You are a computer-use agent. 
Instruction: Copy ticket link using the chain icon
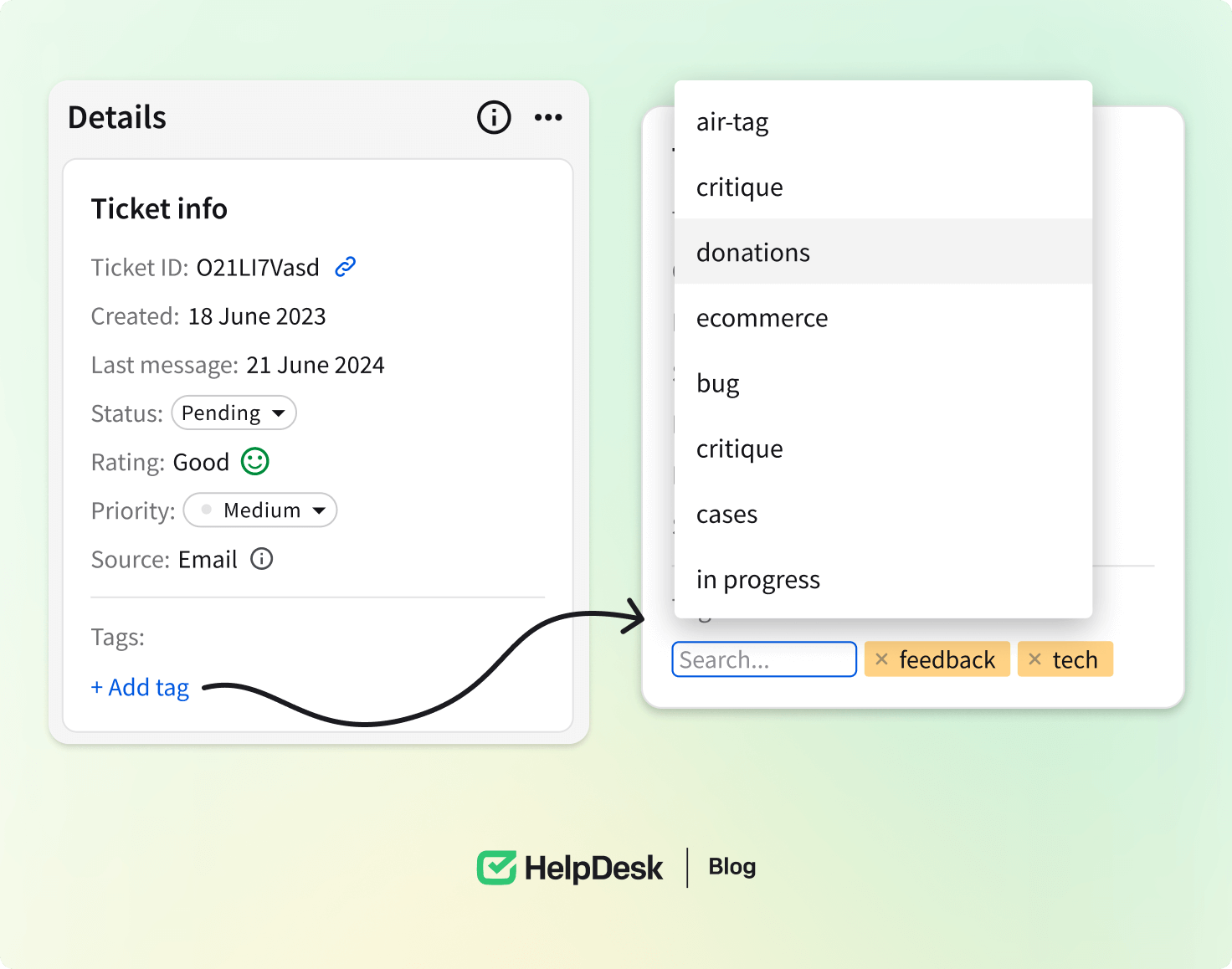[346, 267]
